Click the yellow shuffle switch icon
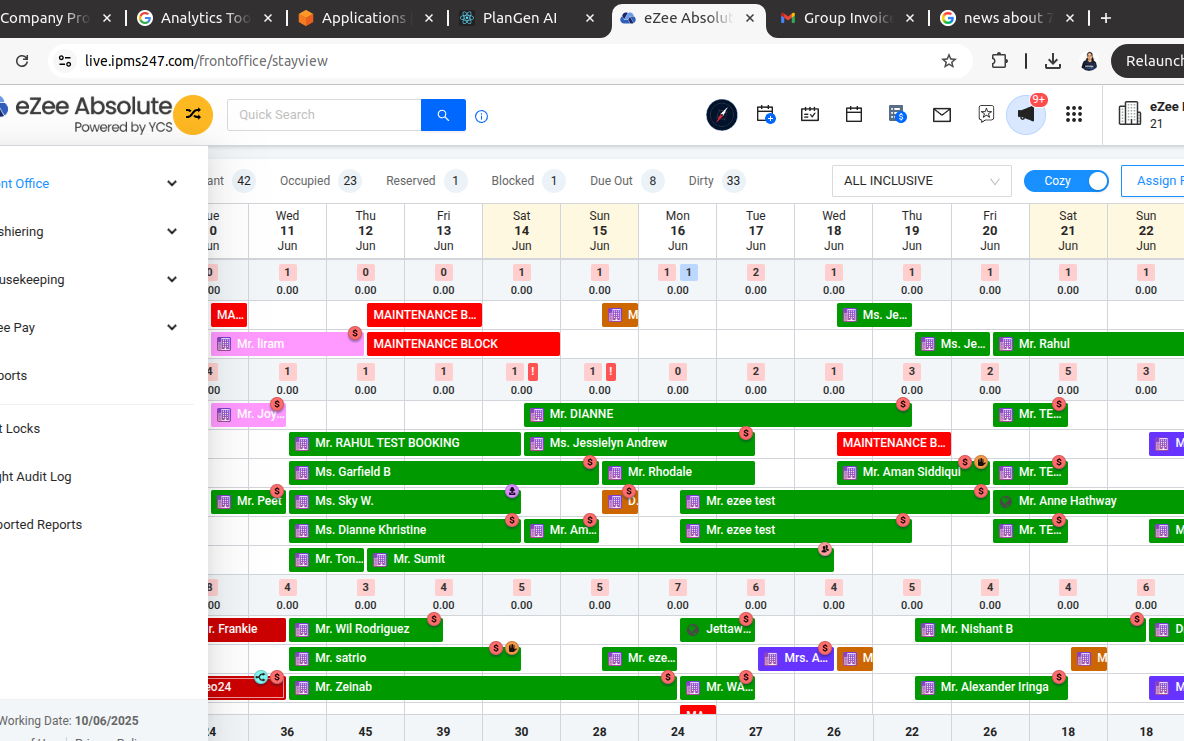 (x=193, y=115)
